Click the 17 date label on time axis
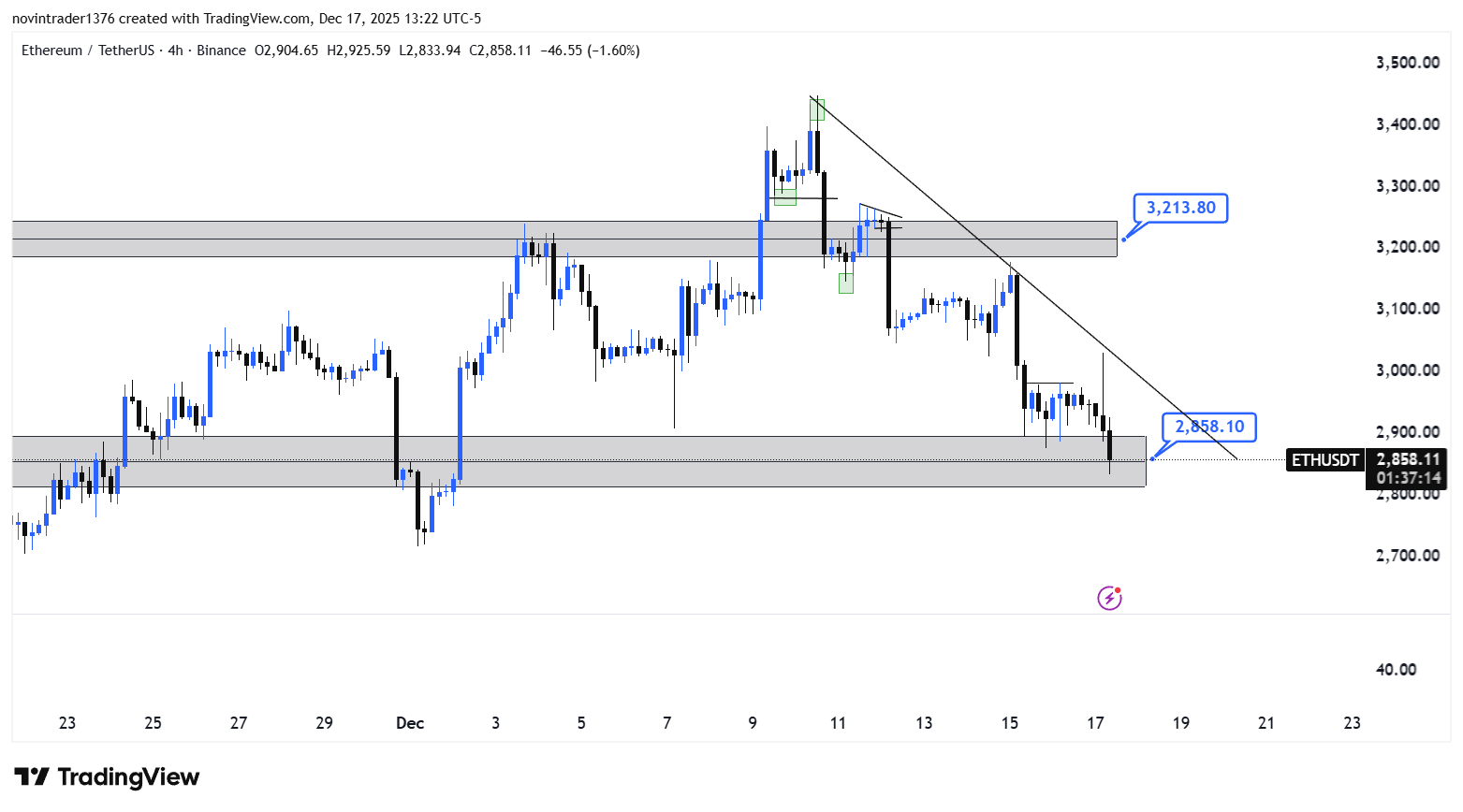The image size is (1463, 812). coord(1095,723)
